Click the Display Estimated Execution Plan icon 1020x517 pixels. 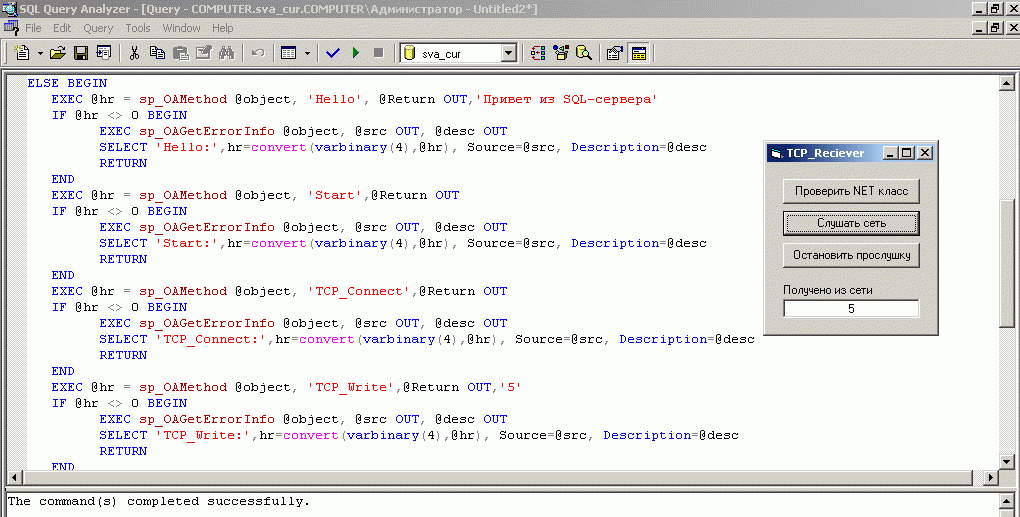(x=538, y=53)
